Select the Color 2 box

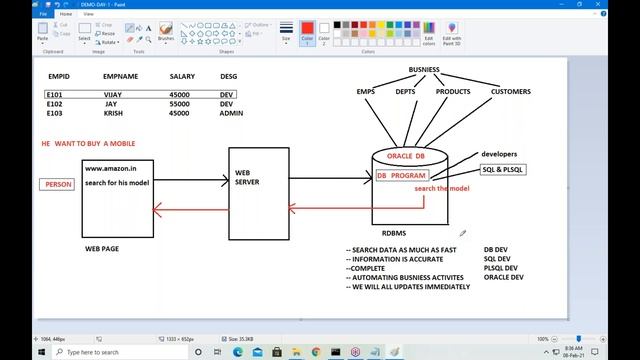click(x=324, y=33)
